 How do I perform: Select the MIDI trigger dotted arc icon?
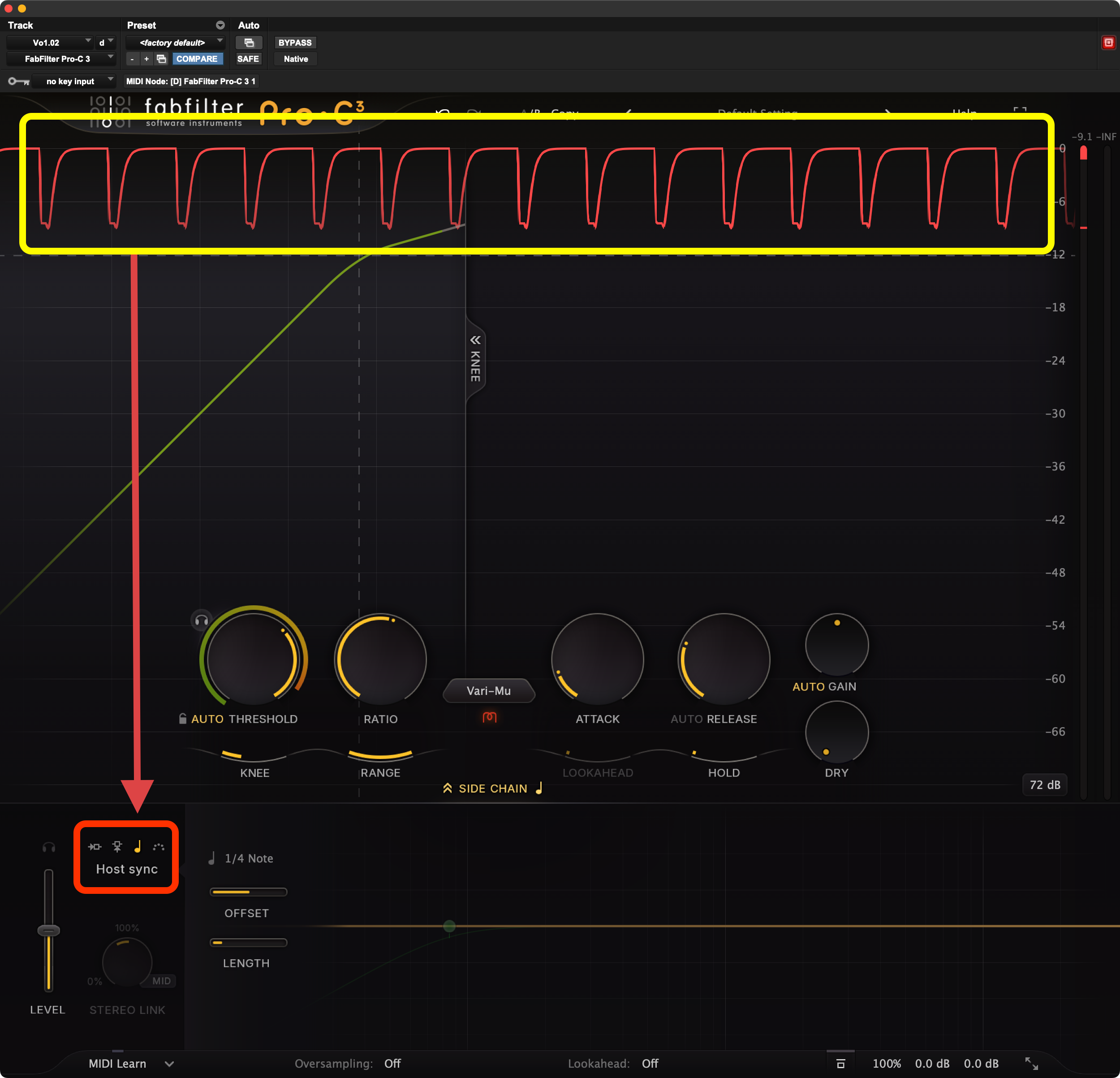(x=159, y=846)
